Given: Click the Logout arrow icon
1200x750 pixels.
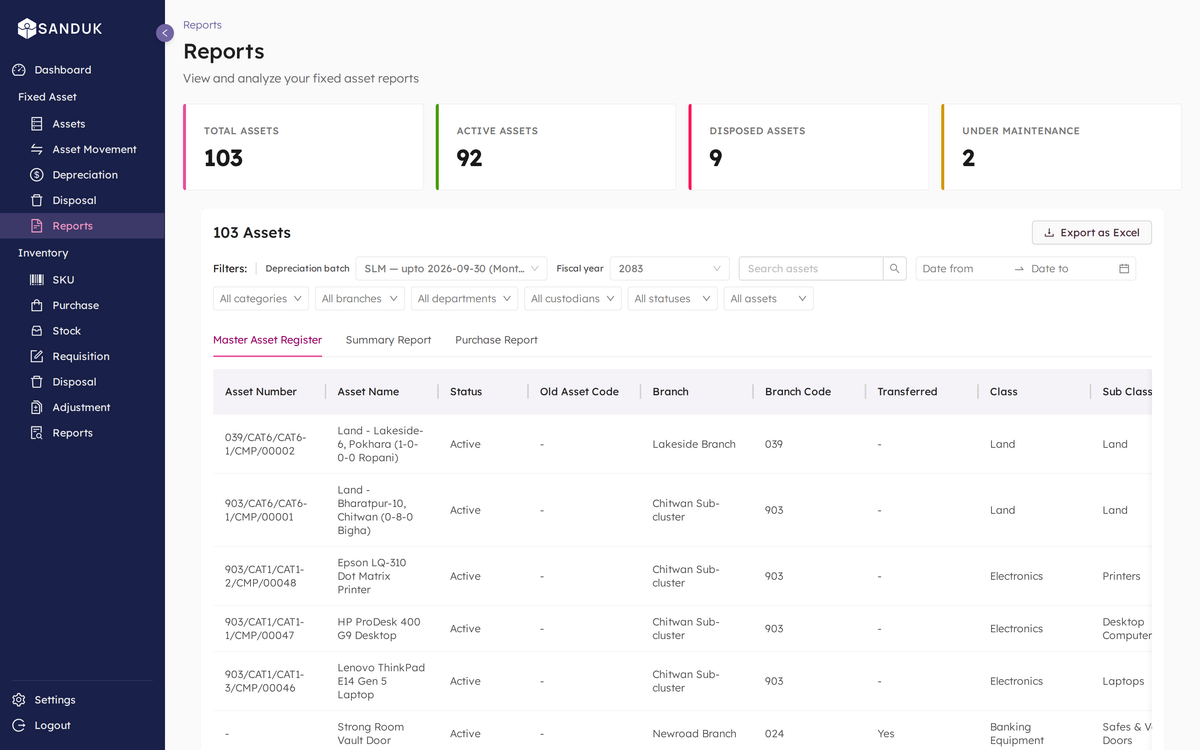Looking at the screenshot, I should (x=19, y=725).
